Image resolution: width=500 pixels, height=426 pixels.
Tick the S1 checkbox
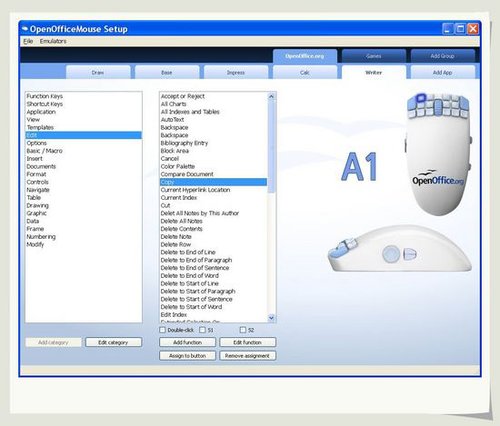click(202, 330)
